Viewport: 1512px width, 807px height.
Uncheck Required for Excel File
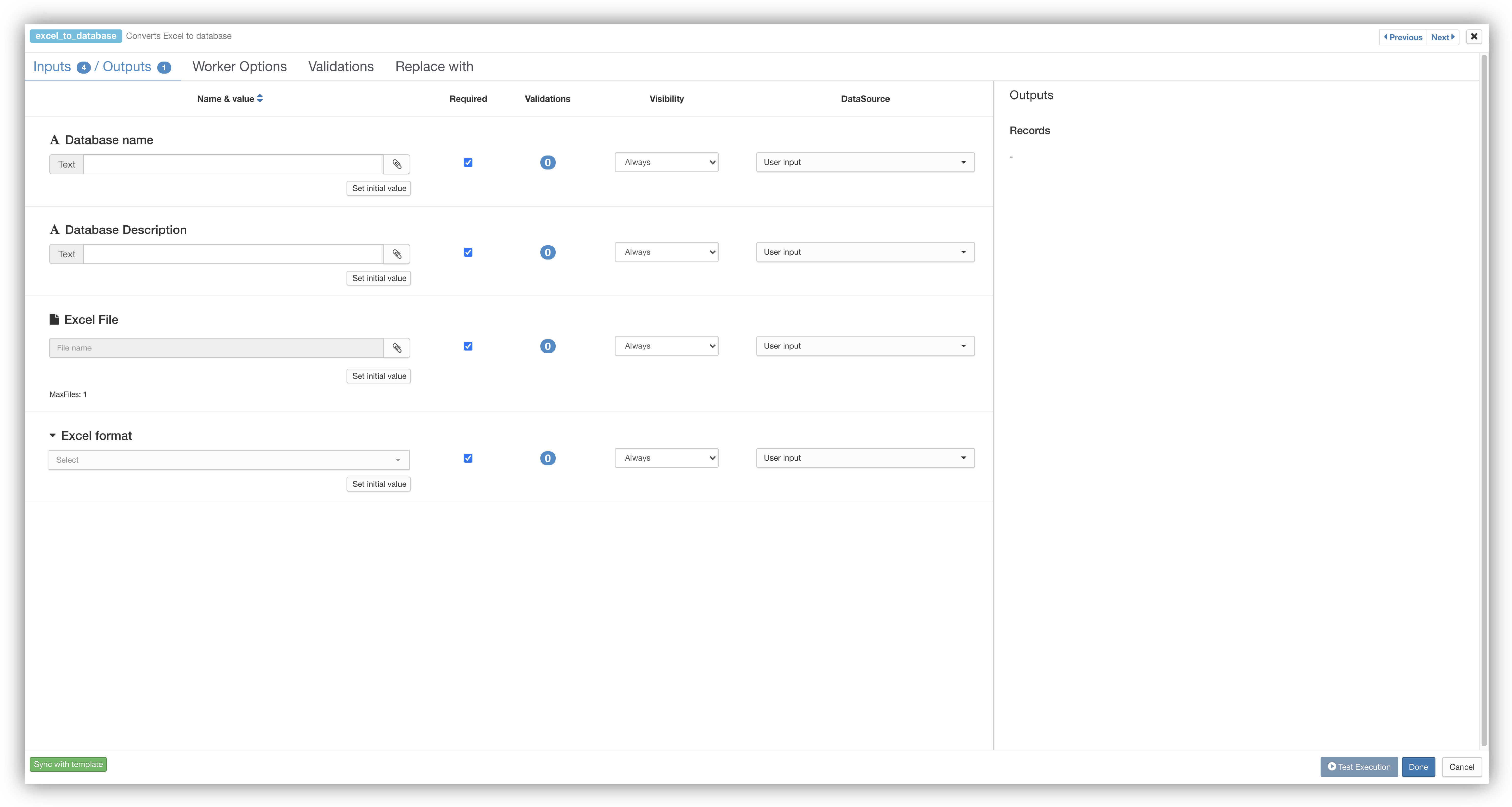468,346
